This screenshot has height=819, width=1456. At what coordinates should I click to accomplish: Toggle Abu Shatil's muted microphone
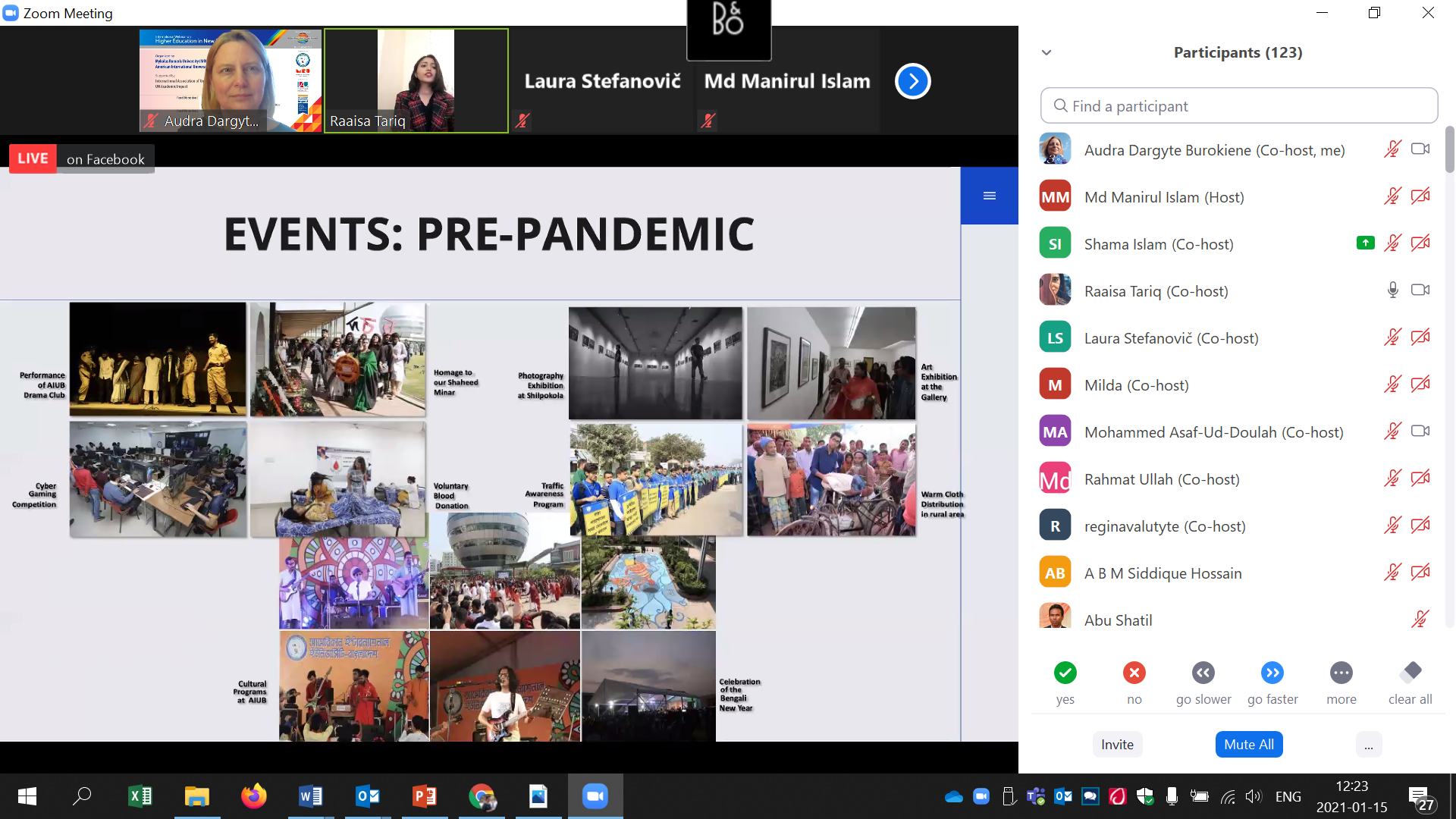pos(1420,620)
